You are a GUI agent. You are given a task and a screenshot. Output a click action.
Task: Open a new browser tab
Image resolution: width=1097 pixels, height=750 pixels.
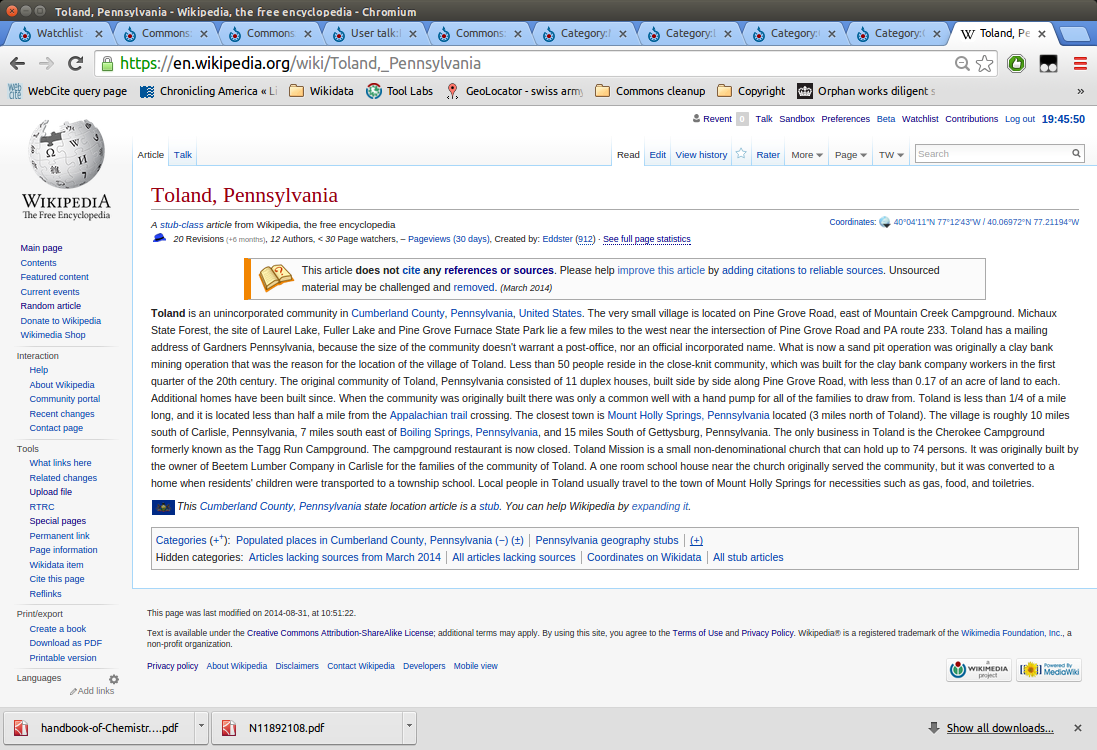(x=1073, y=33)
